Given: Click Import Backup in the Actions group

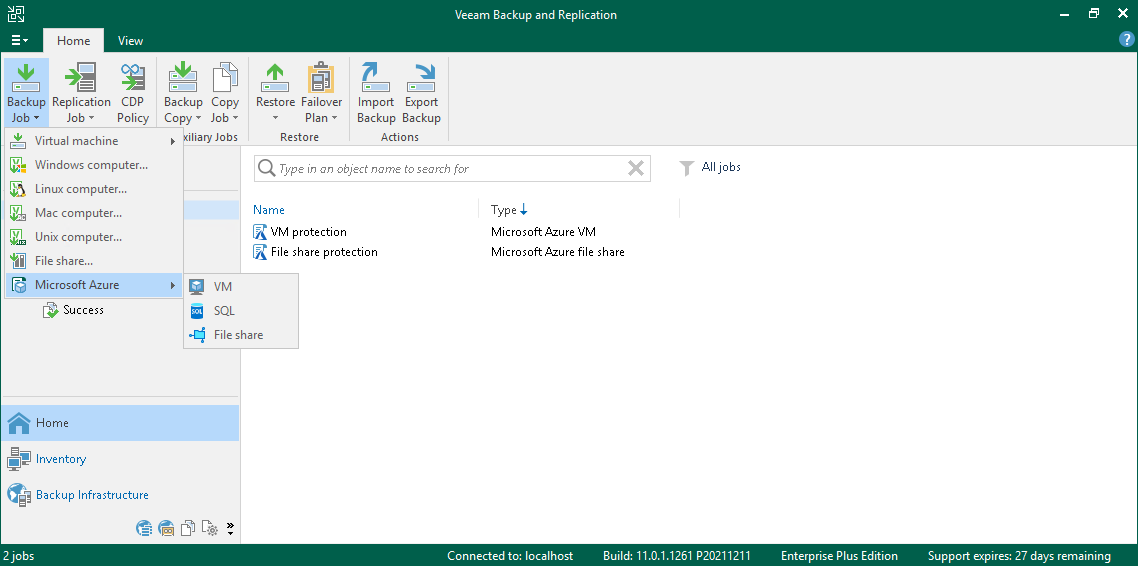Looking at the screenshot, I should tap(376, 94).
